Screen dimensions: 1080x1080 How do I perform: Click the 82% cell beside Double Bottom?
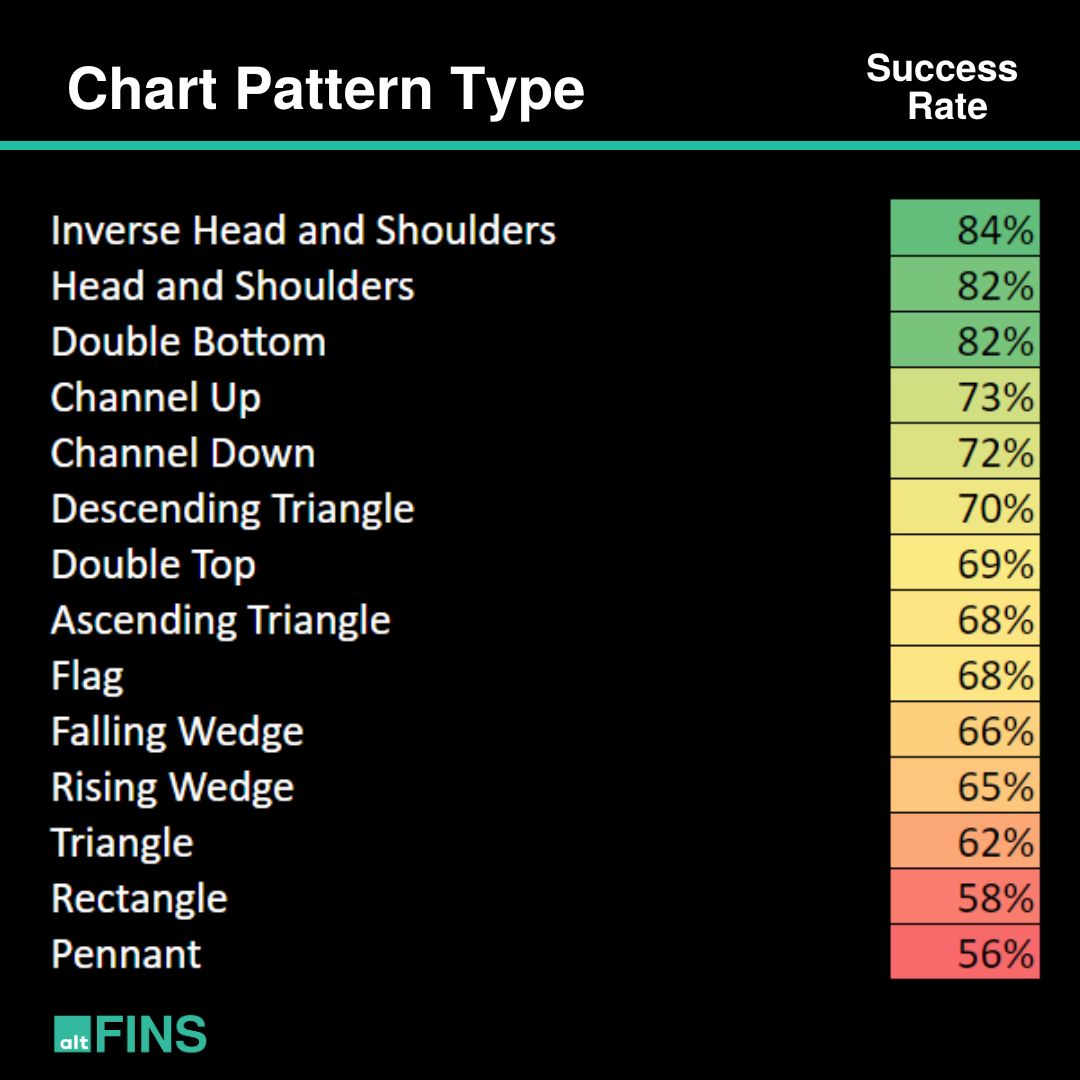click(x=965, y=341)
